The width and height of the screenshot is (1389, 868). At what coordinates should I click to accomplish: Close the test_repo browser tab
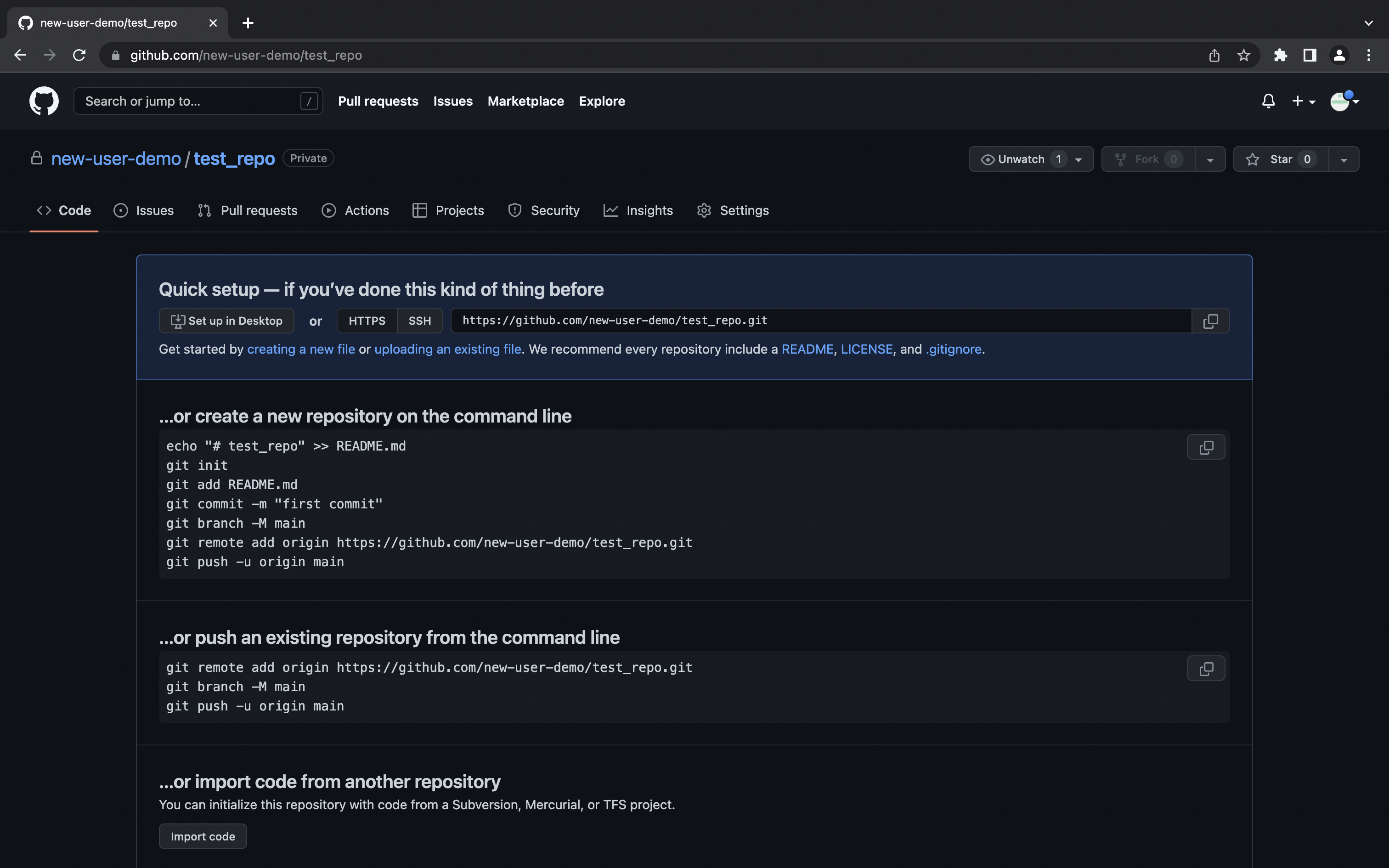coord(213,23)
